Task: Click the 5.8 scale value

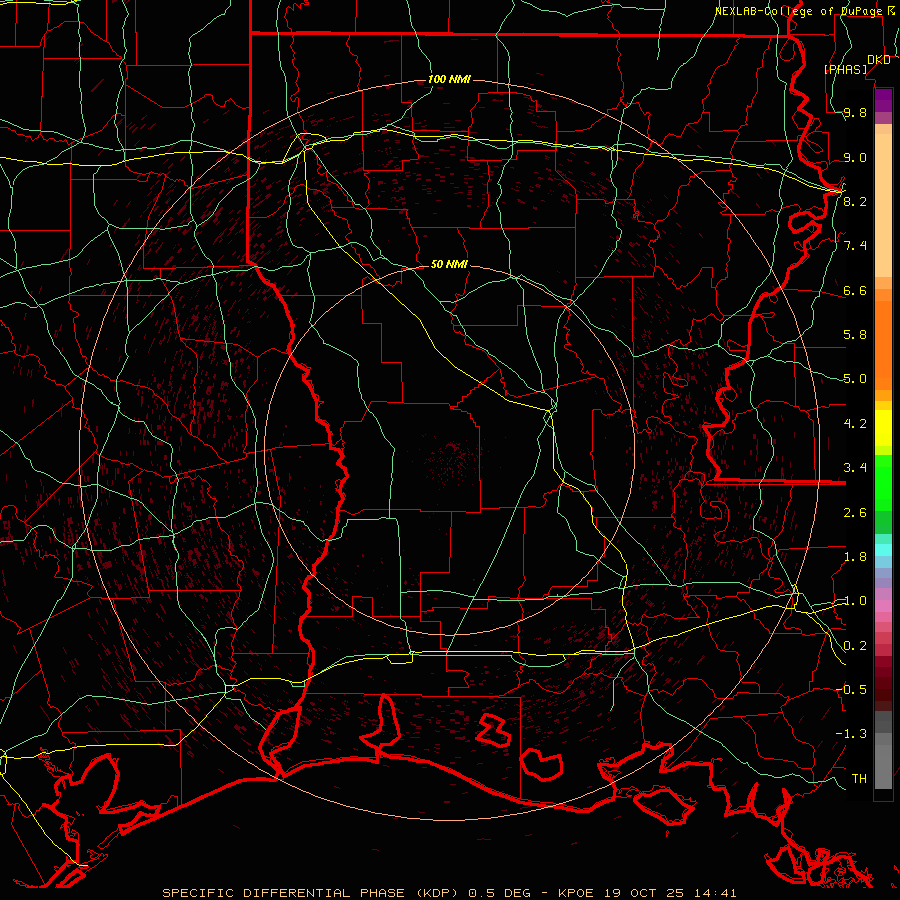Action: tap(855, 335)
